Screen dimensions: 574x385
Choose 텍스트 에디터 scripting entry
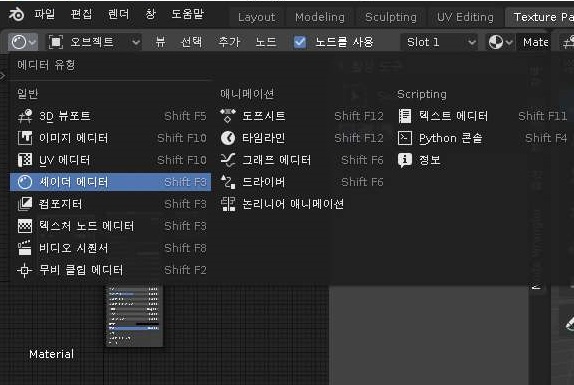tap(482, 116)
